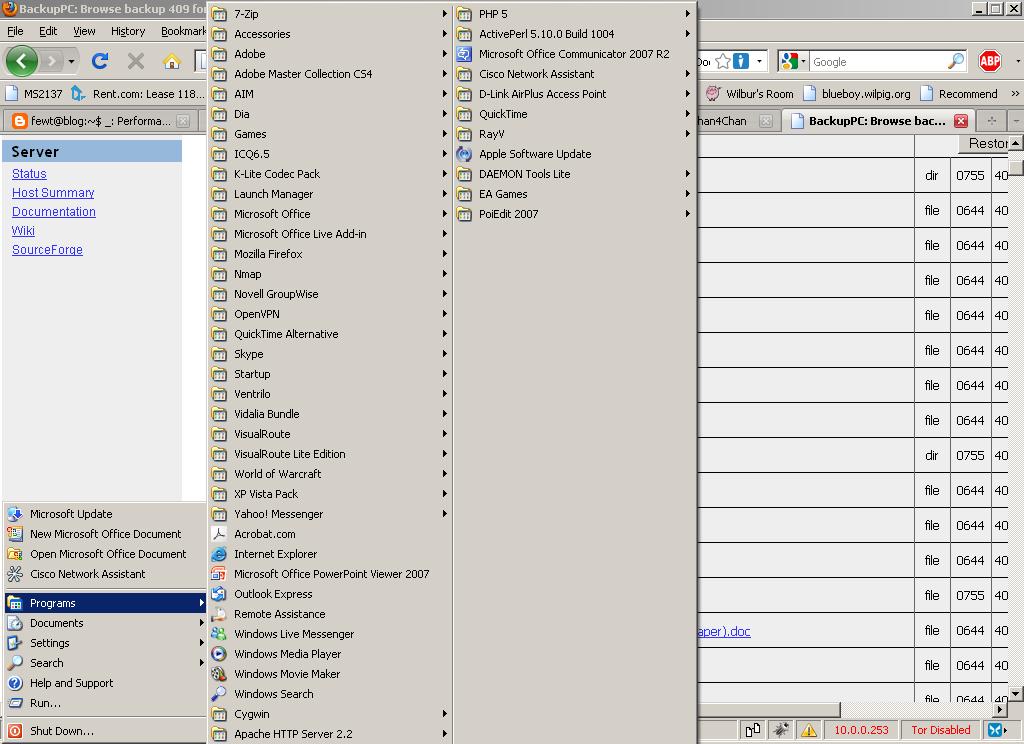Click the Stop loading X icon

tap(136, 61)
